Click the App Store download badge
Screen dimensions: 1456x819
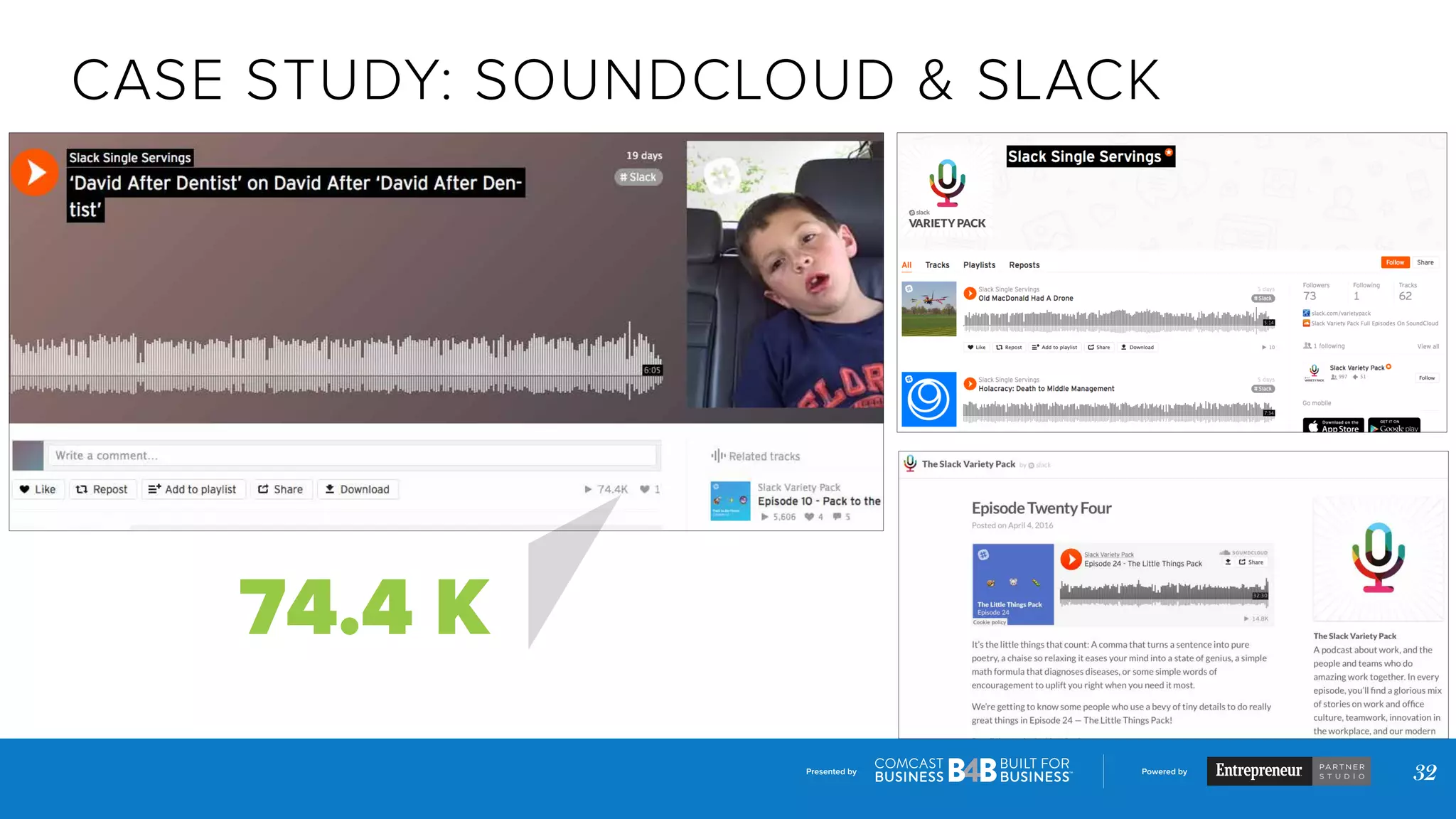1333,425
